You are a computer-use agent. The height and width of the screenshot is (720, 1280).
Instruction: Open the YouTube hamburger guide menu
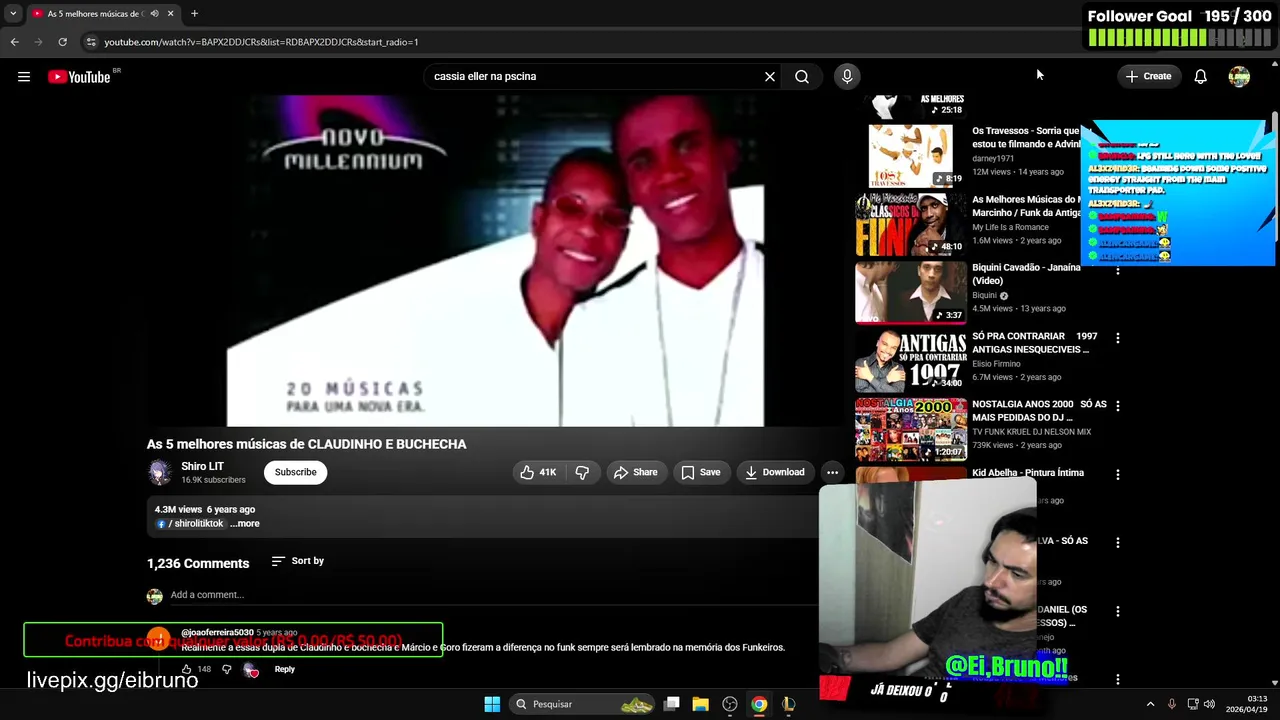click(x=24, y=76)
